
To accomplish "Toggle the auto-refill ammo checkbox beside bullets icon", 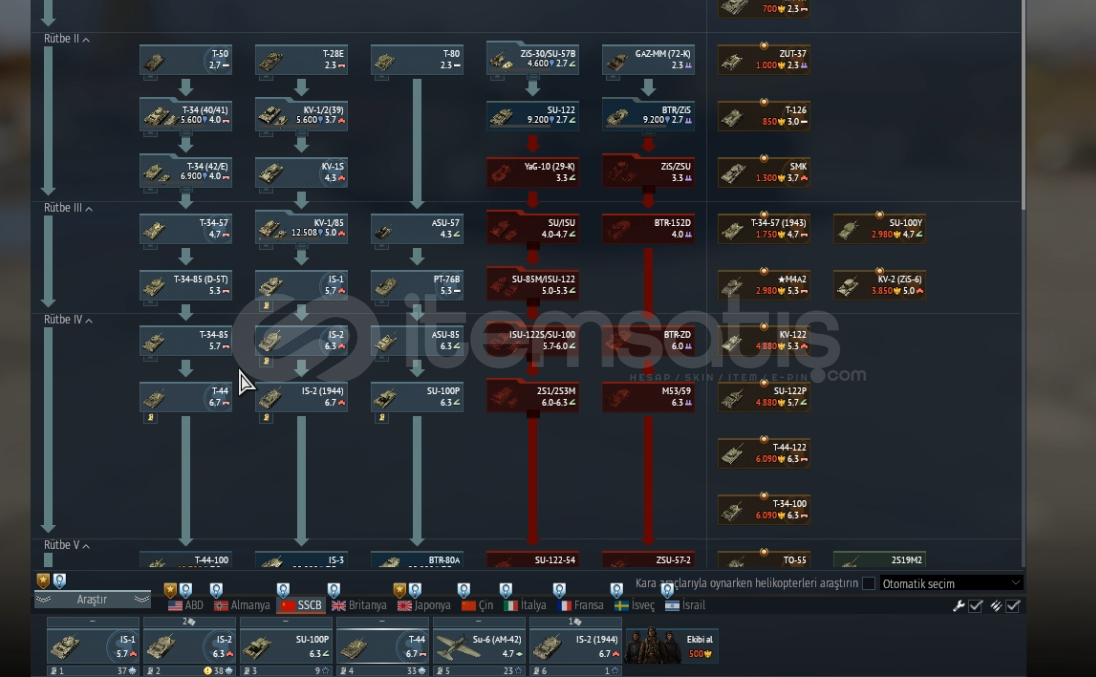I will [x=1013, y=606].
